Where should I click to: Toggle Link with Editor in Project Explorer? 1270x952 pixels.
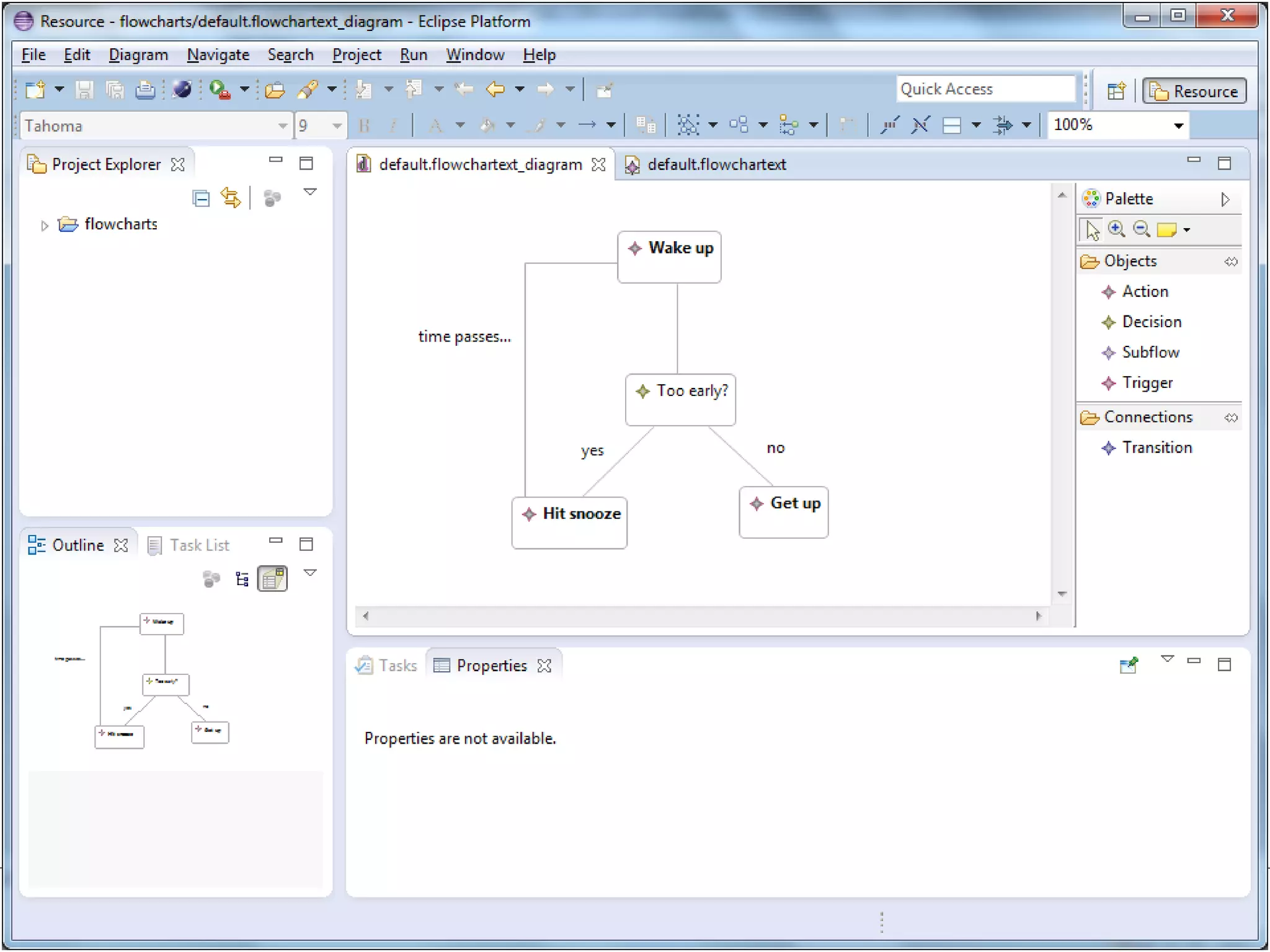click(231, 198)
